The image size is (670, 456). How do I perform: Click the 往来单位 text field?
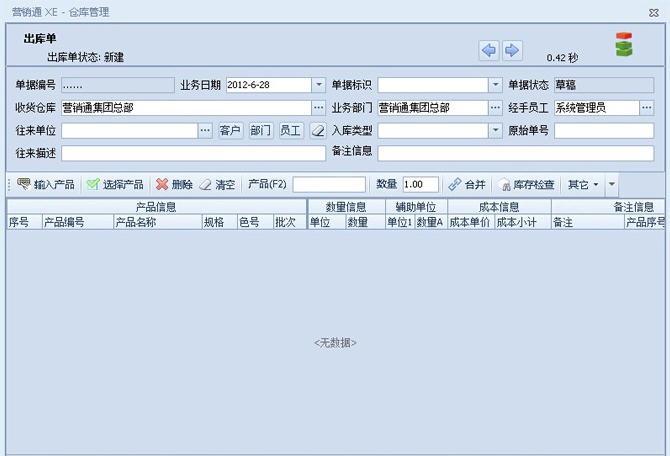point(129,130)
